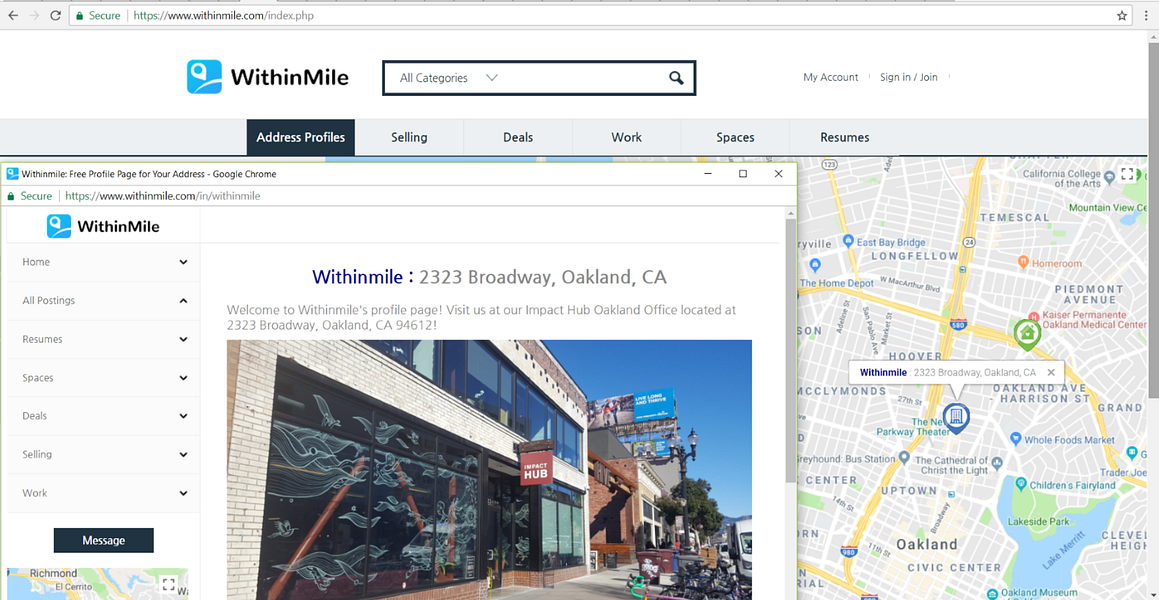Click the green house marker on map

(1026, 335)
